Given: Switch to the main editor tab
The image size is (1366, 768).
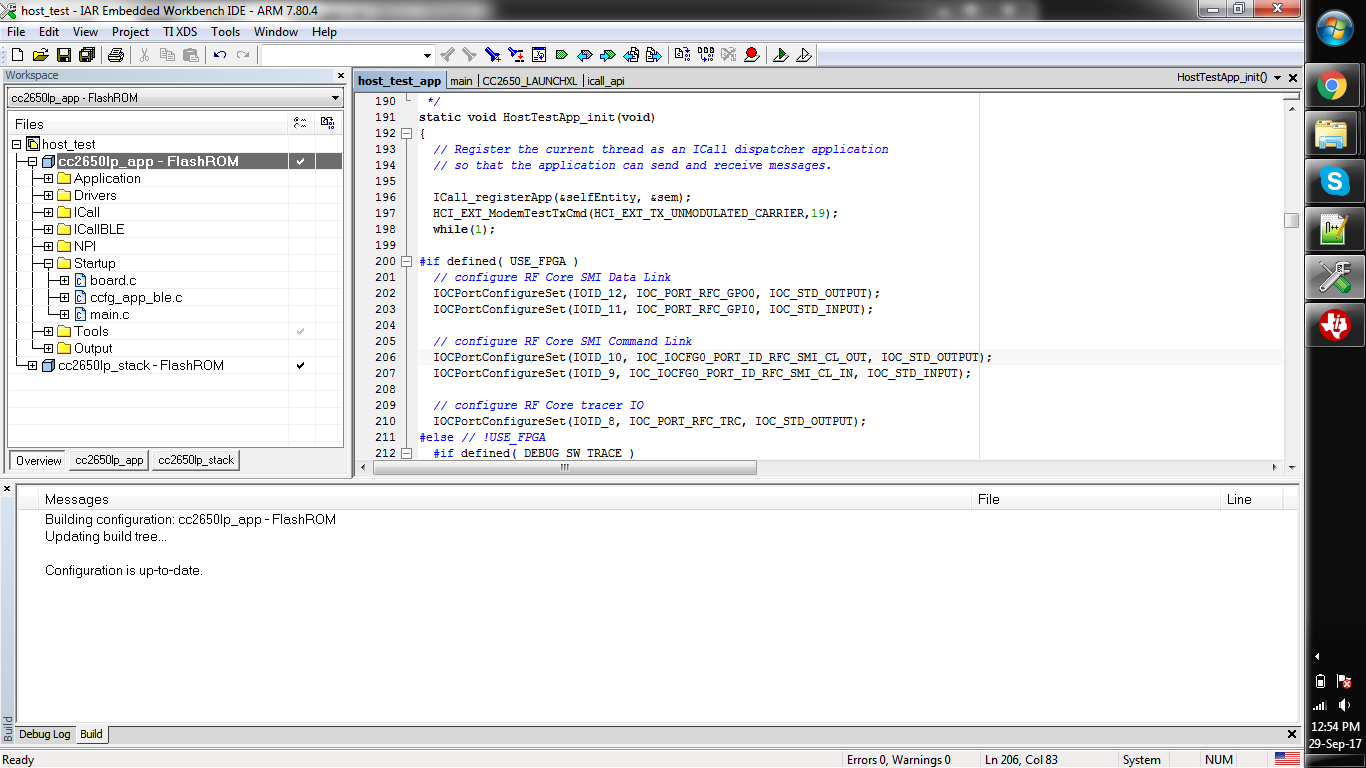Looking at the screenshot, I should coord(461,80).
